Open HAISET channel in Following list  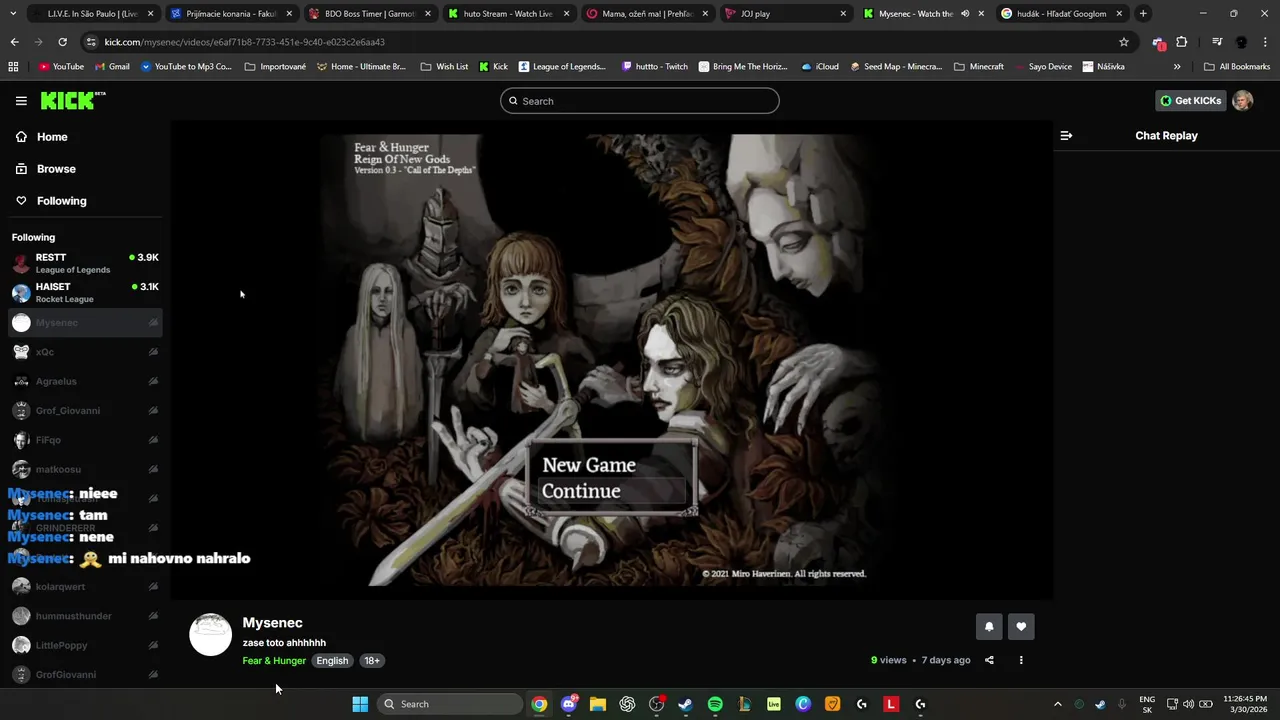(x=85, y=292)
